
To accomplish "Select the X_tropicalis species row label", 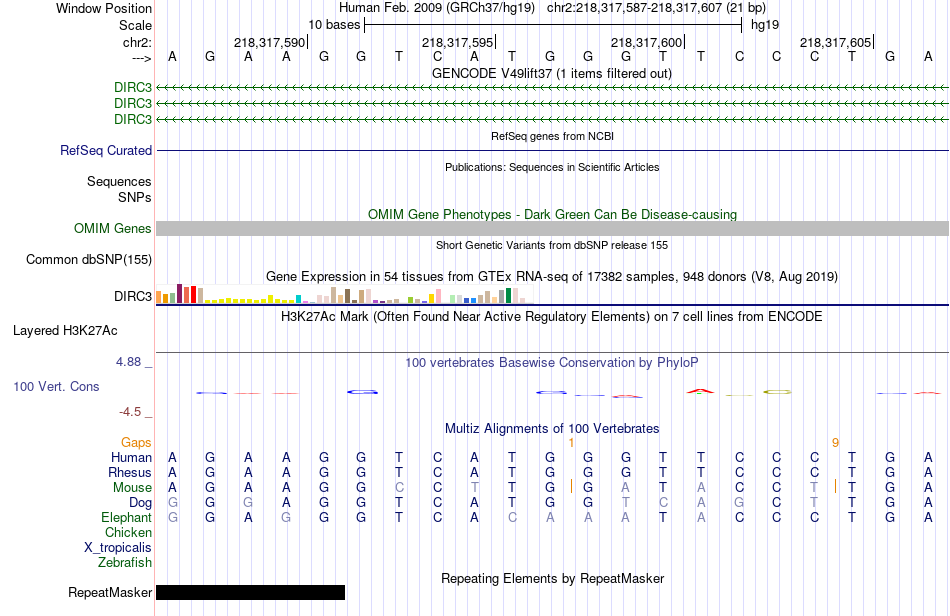I will [x=118, y=548].
